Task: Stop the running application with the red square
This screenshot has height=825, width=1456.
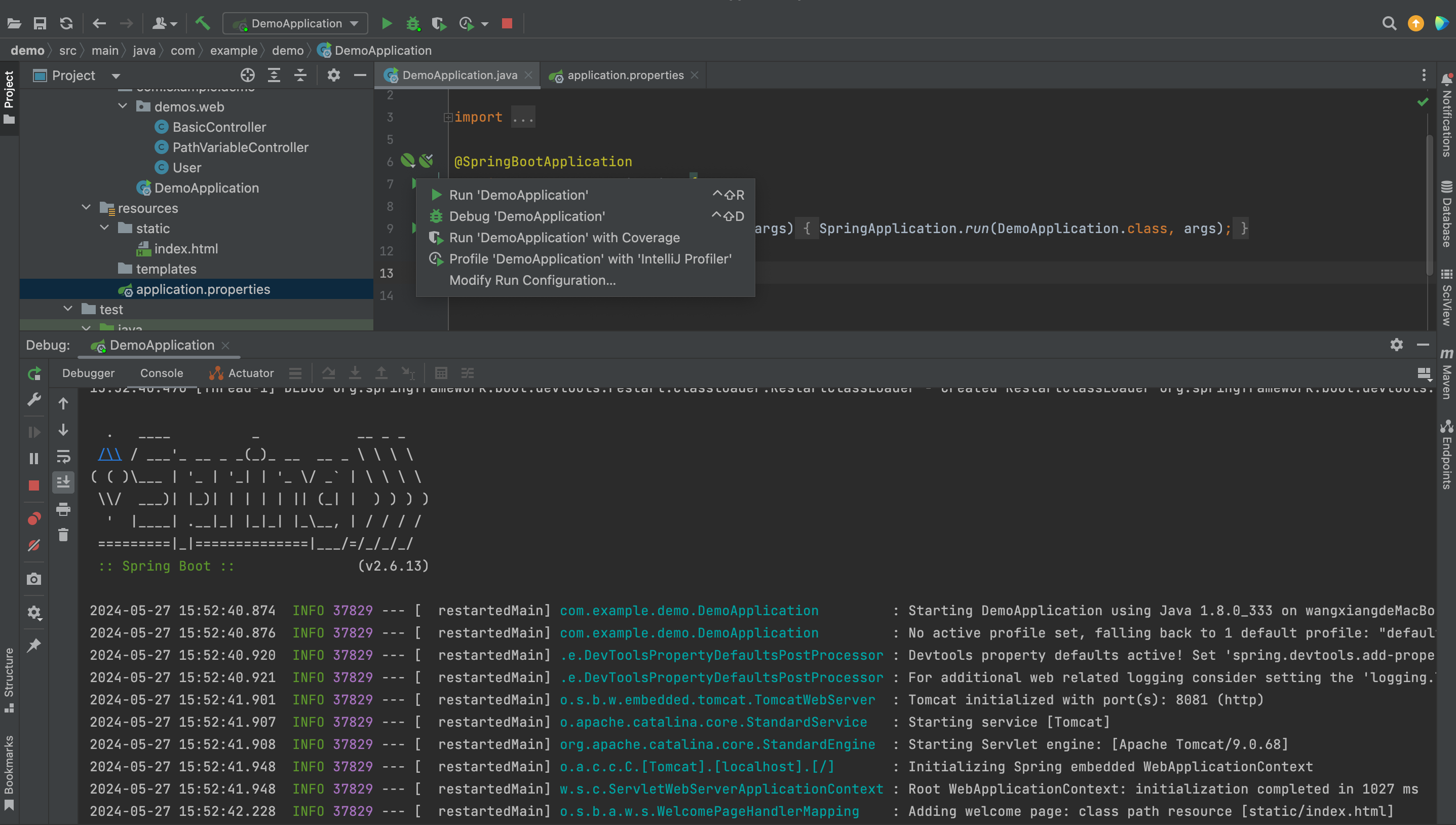Action: point(507,23)
